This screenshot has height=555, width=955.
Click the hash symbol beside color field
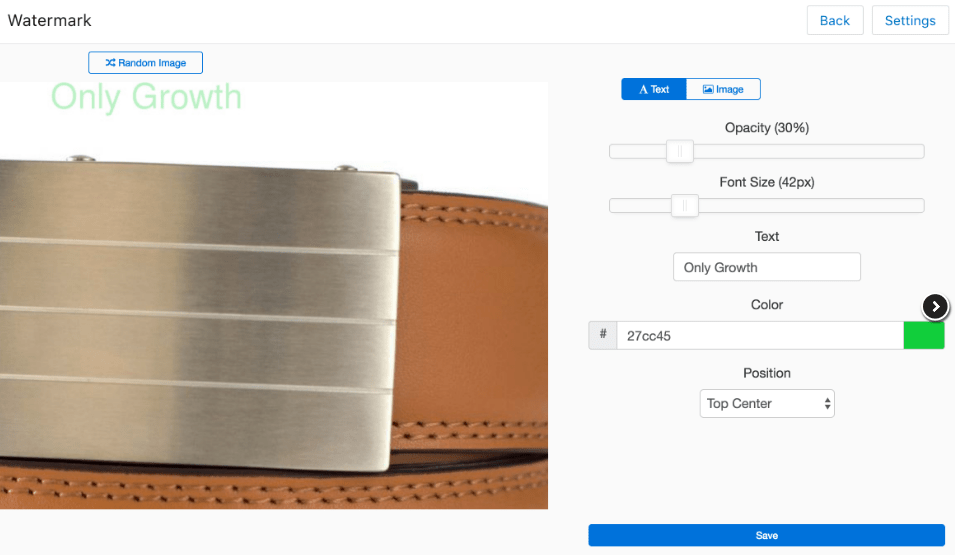[603, 335]
